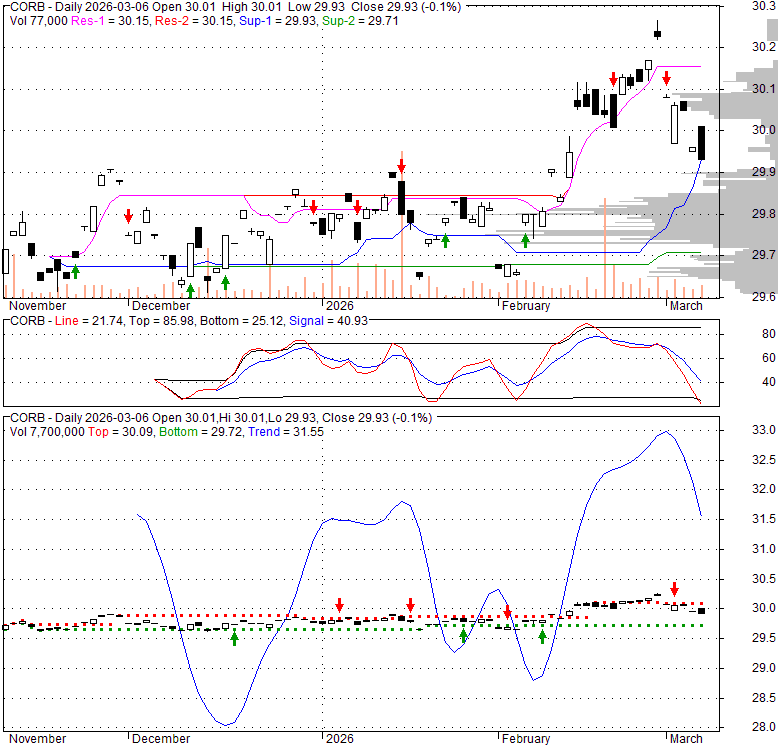Click the 30.3 value on the top price scale

pyautogui.click(x=762, y=5)
